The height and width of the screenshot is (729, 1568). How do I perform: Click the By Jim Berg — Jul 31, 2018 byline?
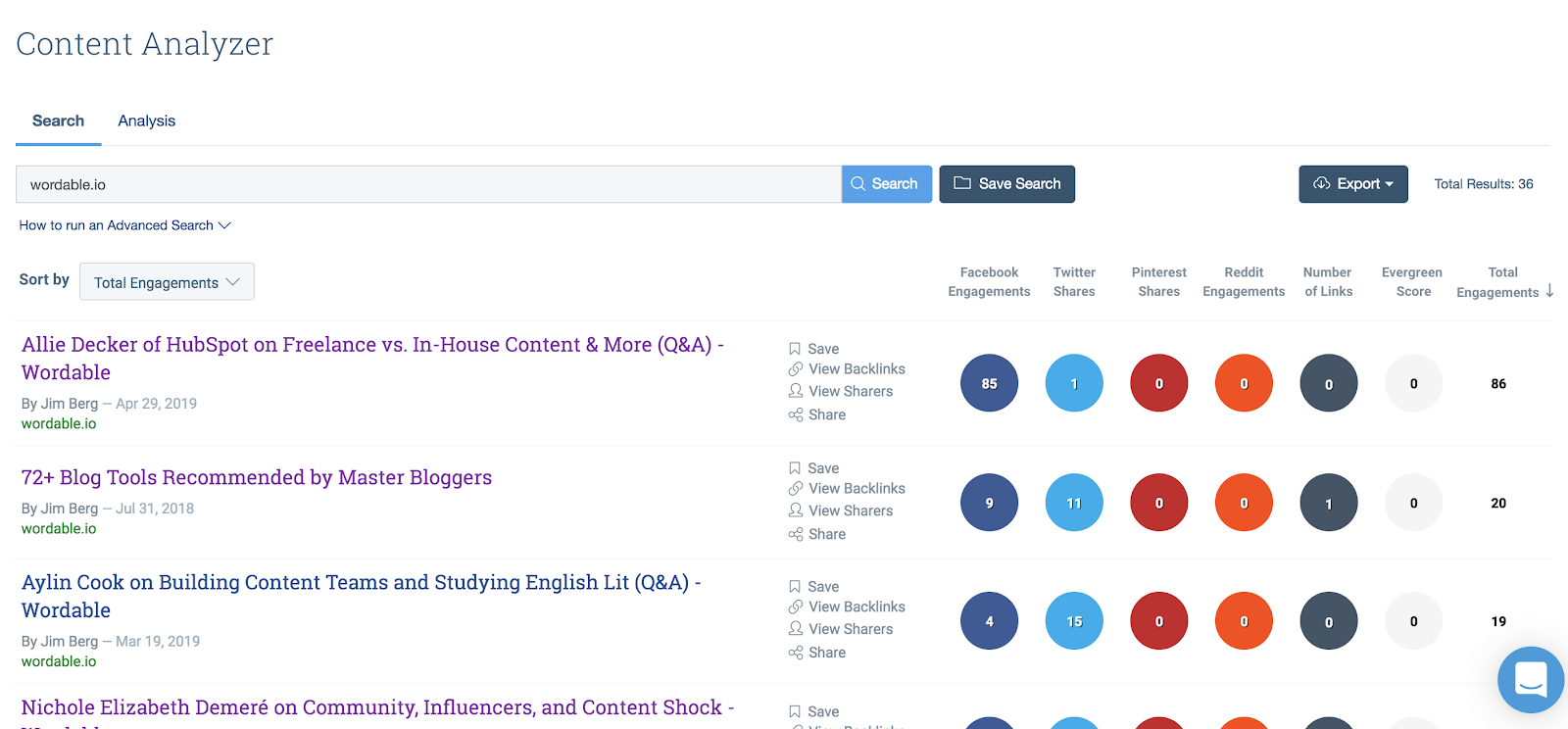108,509
